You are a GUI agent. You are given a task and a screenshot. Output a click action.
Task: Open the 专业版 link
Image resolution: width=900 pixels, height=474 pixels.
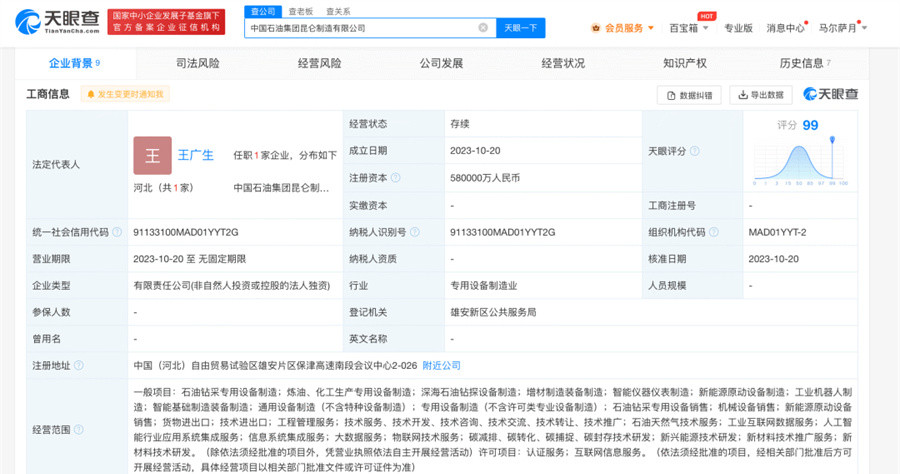coord(738,28)
